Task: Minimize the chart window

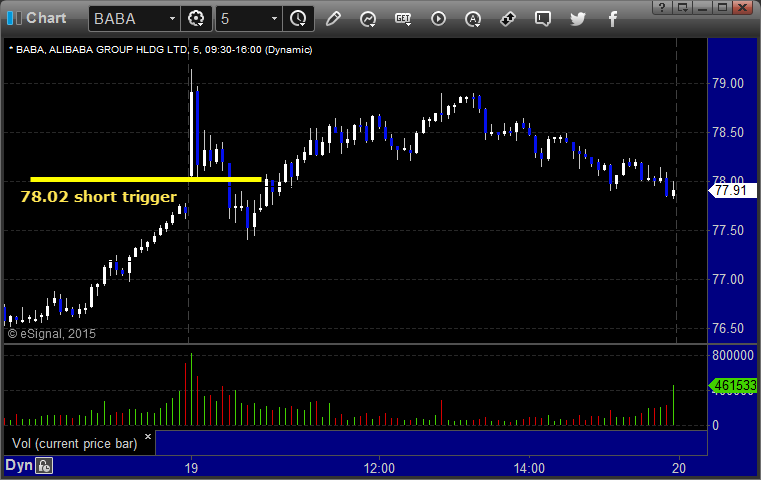Action: coord(703,7)
